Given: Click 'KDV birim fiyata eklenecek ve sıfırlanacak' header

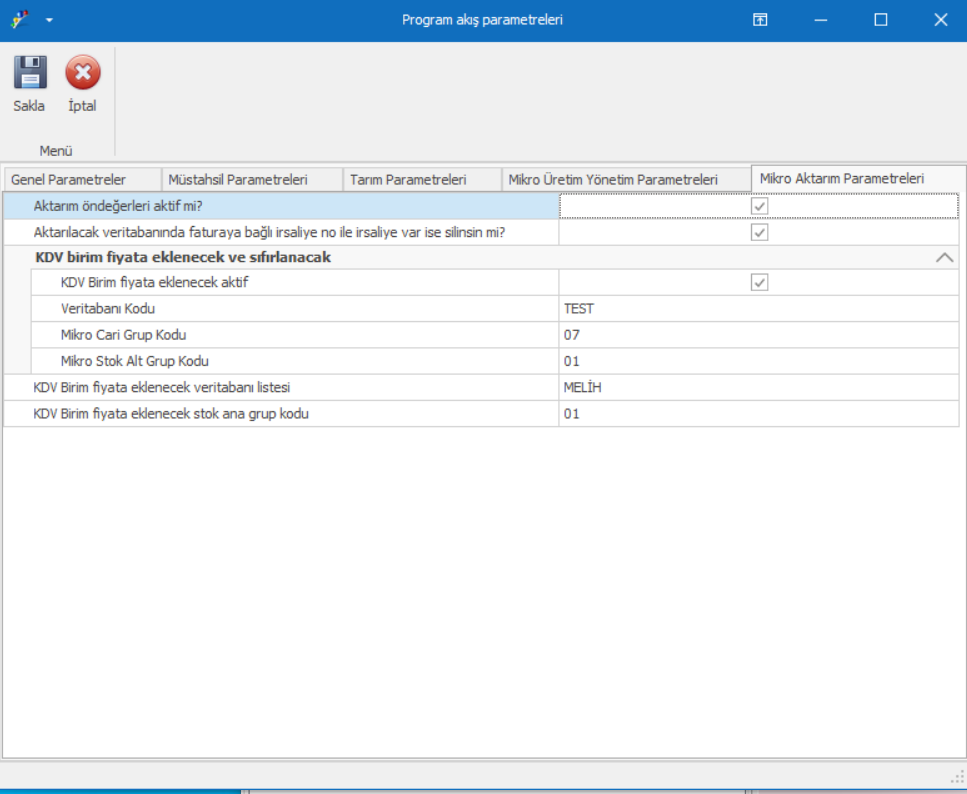Looking at the screenshot, I should coord(183,257).
